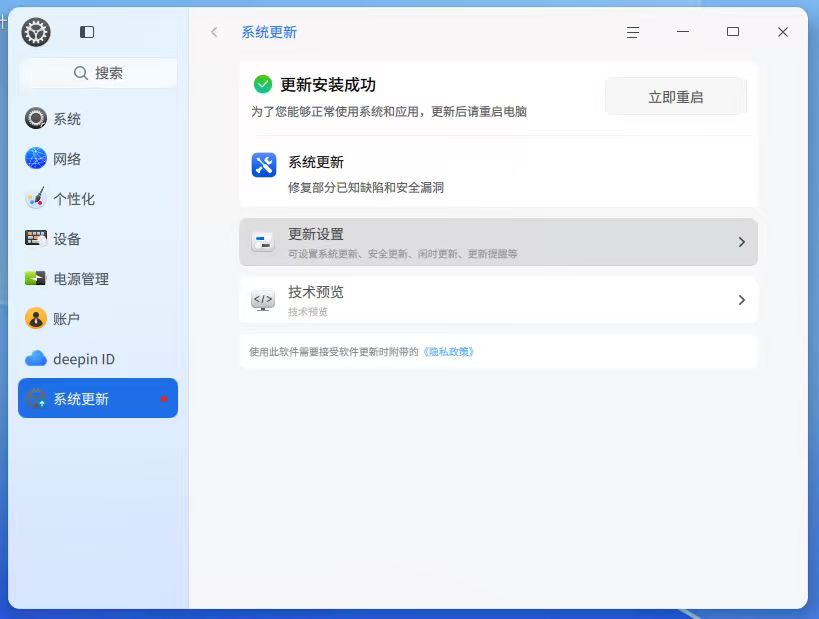Click the blue tools 系统更新 icon
819x619 pixels.
point(264,166)
